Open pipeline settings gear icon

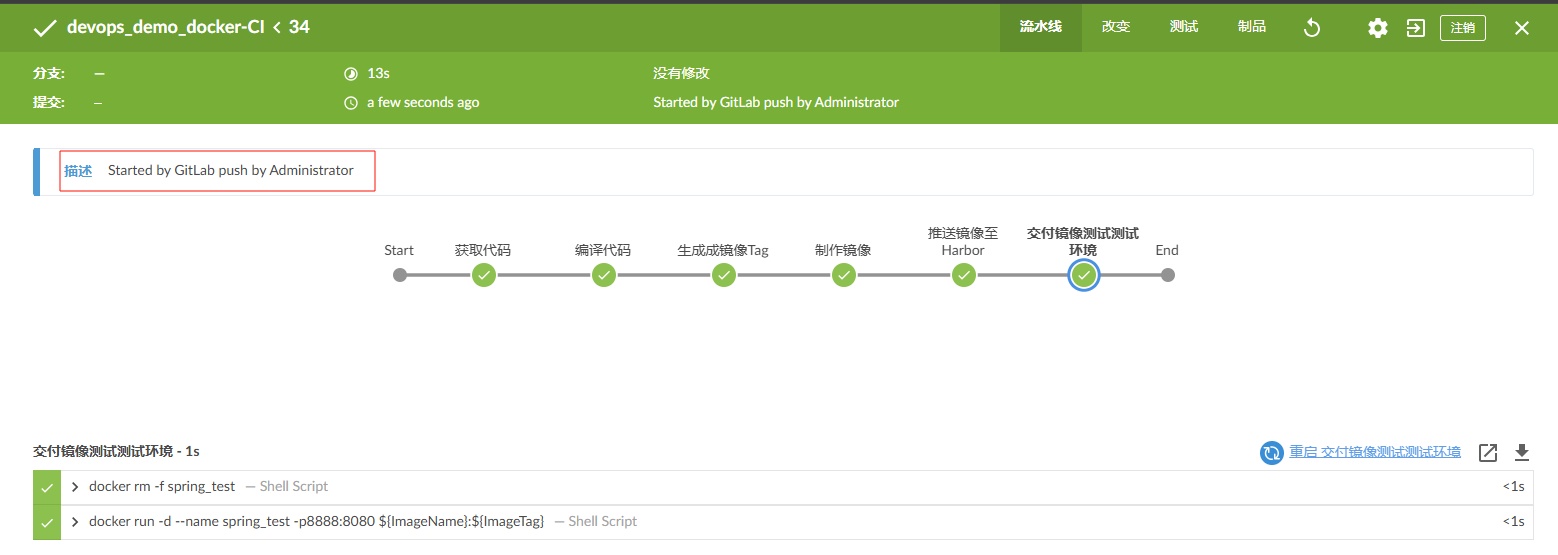[x=1377, y=28]
